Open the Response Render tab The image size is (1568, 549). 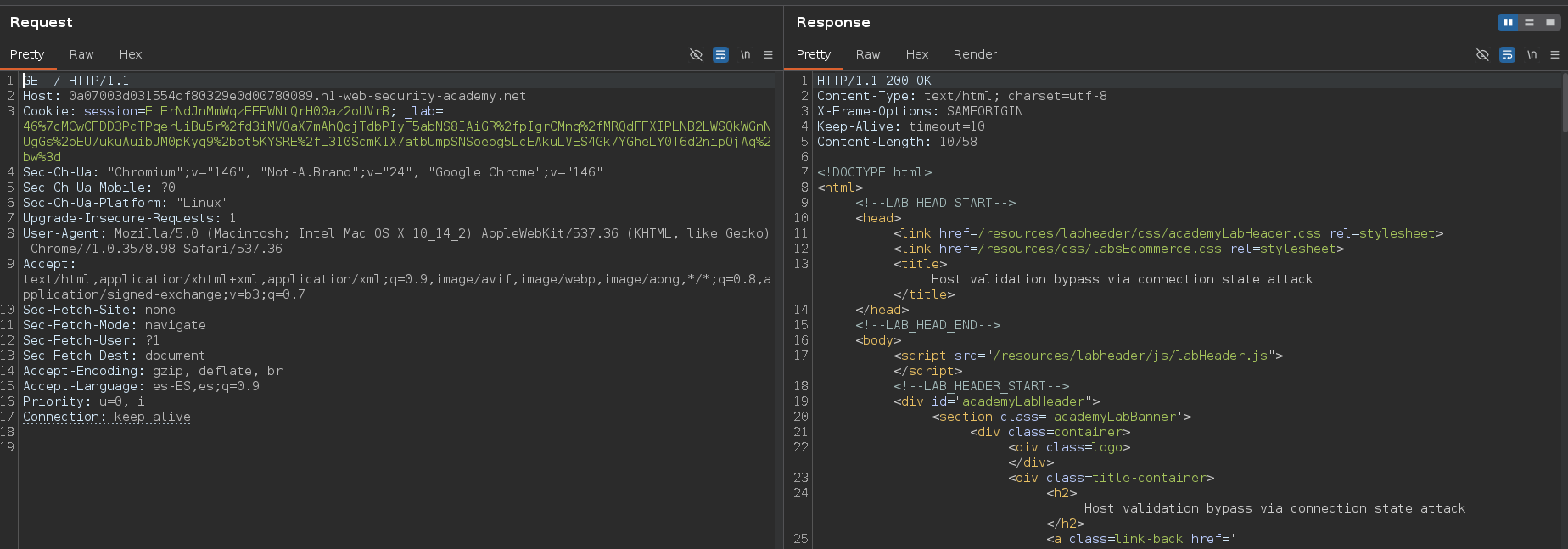click(x=975, y=54)
